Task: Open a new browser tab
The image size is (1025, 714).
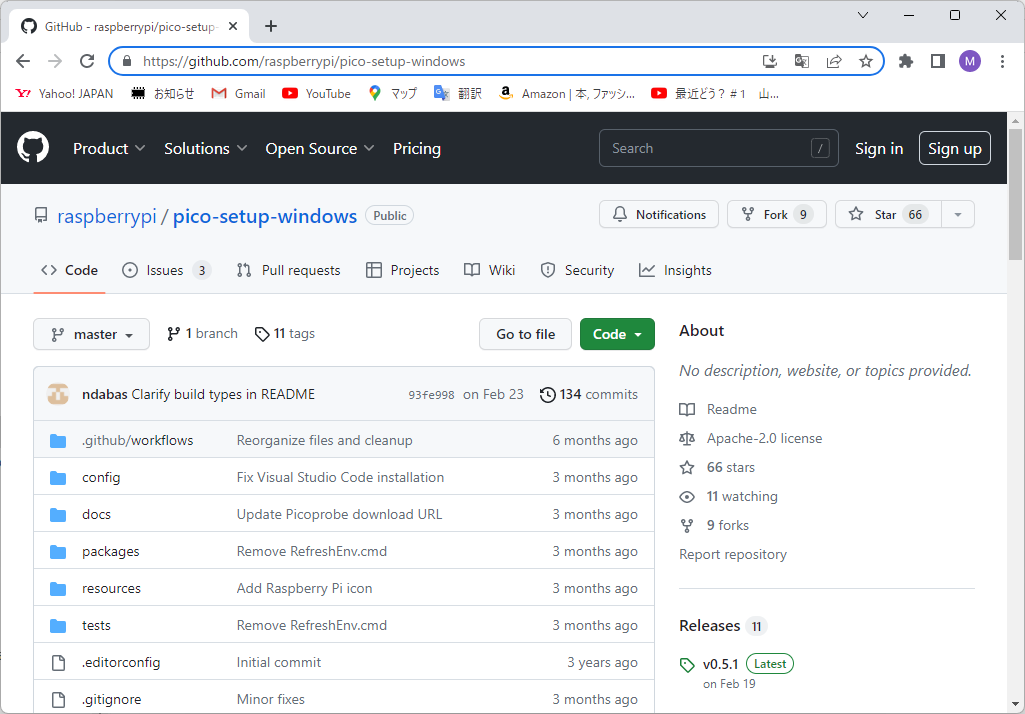Action: pos(271,26)
